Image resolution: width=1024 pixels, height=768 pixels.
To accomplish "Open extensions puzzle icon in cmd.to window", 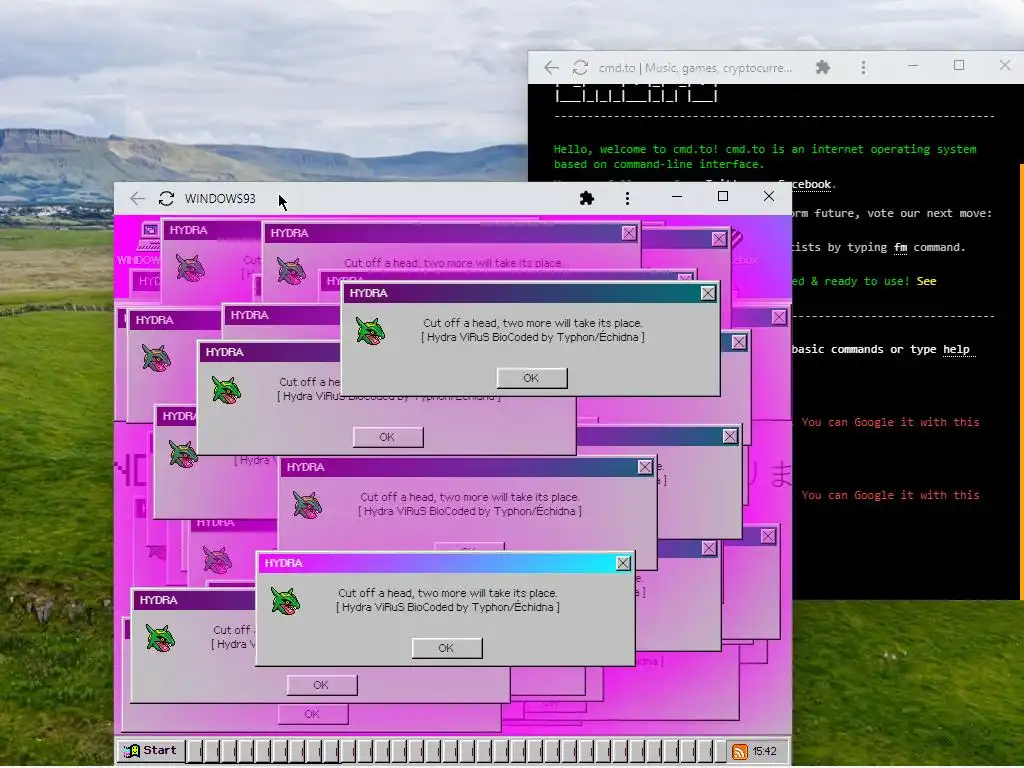I will click(823, 67).
